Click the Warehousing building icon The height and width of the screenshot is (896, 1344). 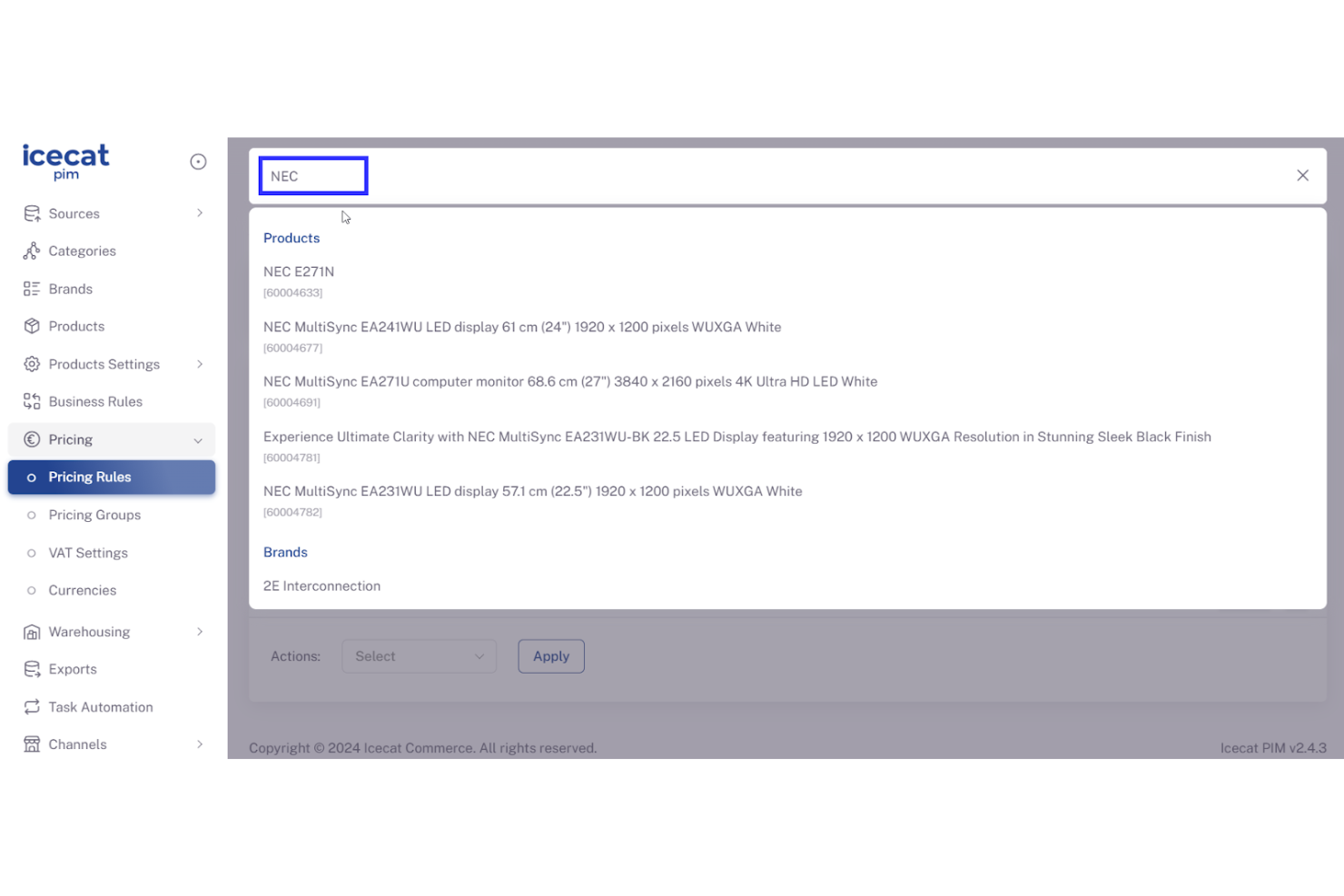(32, 632)
